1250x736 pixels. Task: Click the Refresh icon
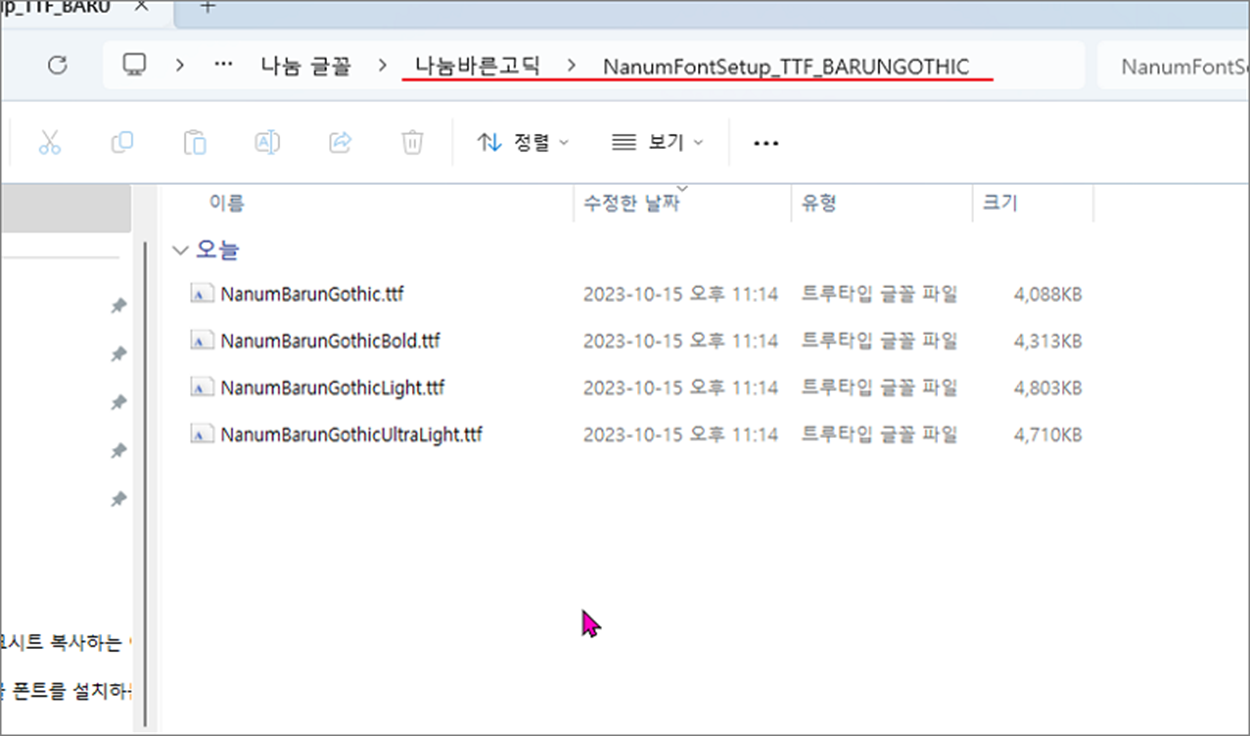[x=58, y=65]
